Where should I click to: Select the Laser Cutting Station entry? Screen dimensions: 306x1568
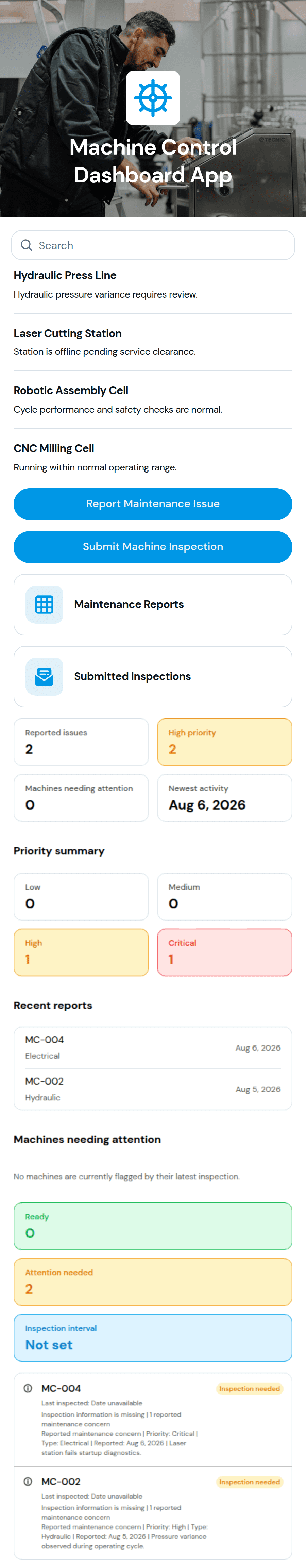click(x=153, y=342)
